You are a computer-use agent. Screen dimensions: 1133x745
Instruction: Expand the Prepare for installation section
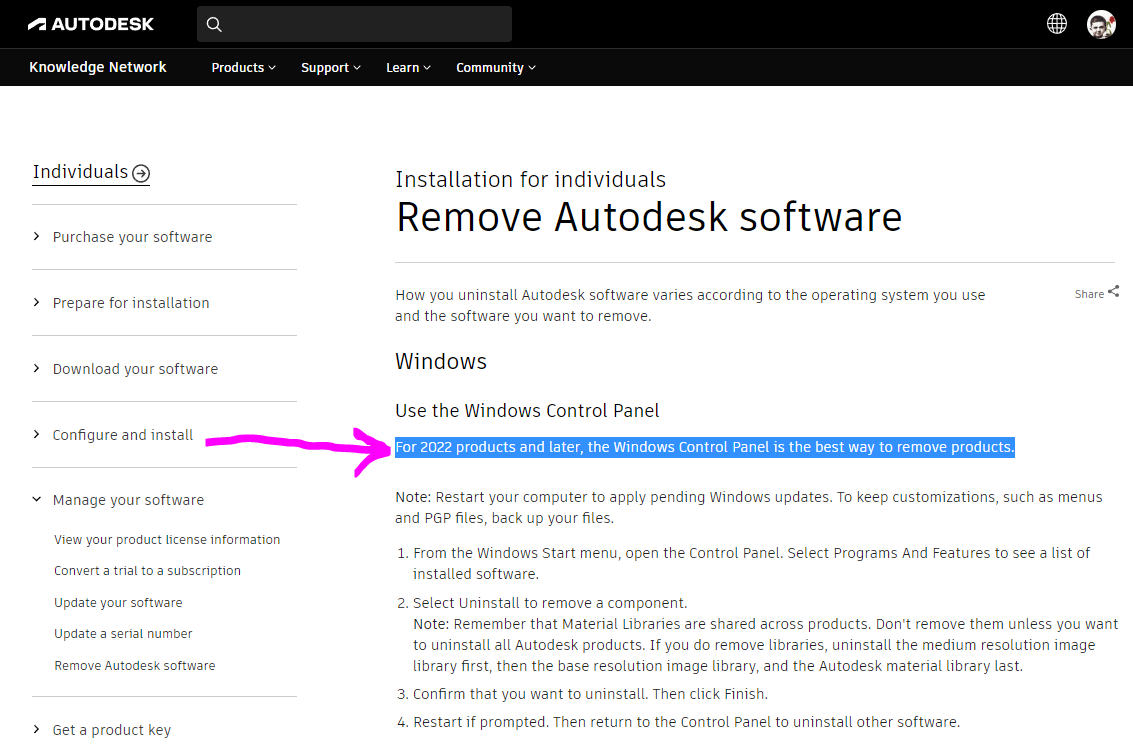click(x=130, y=302)
